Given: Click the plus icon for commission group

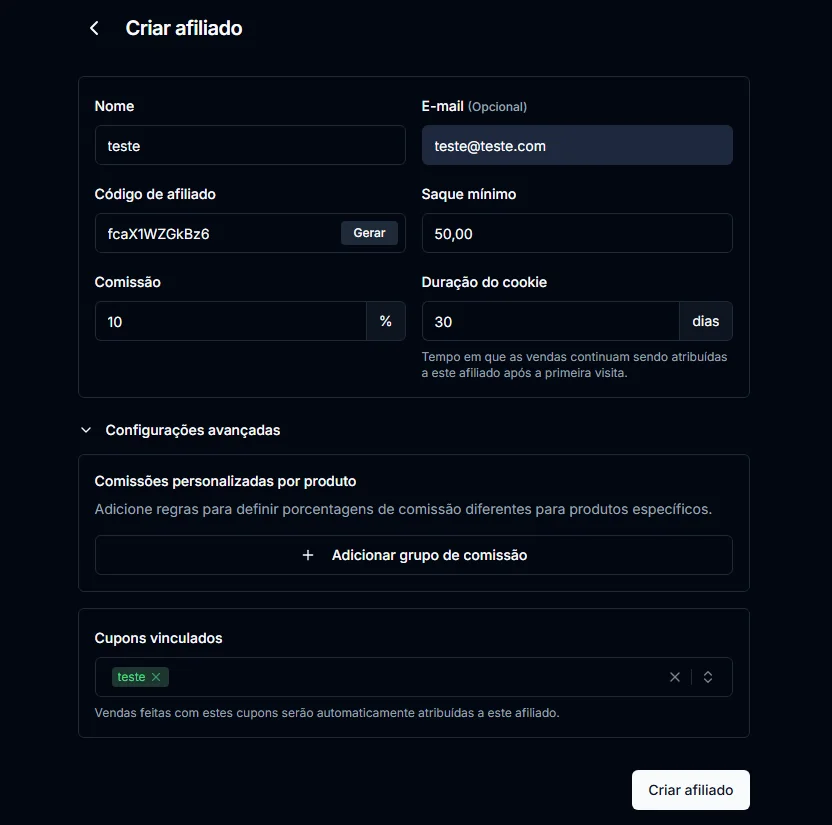Looking at the screenshot, I should point(308,555).
